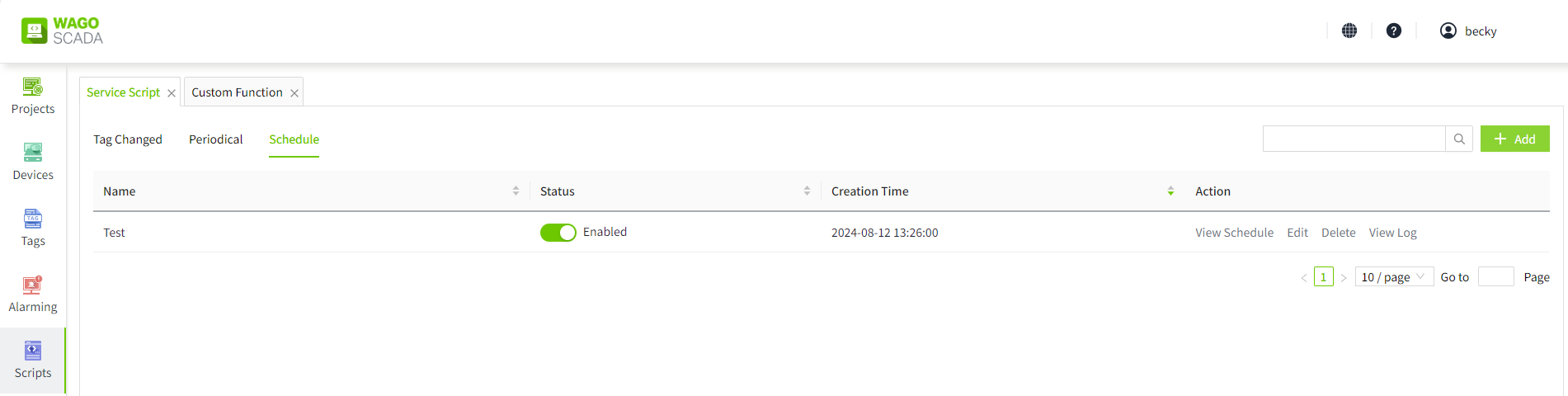
Task: Sort by Creation Time column arrows
Action: (1170, 191)
